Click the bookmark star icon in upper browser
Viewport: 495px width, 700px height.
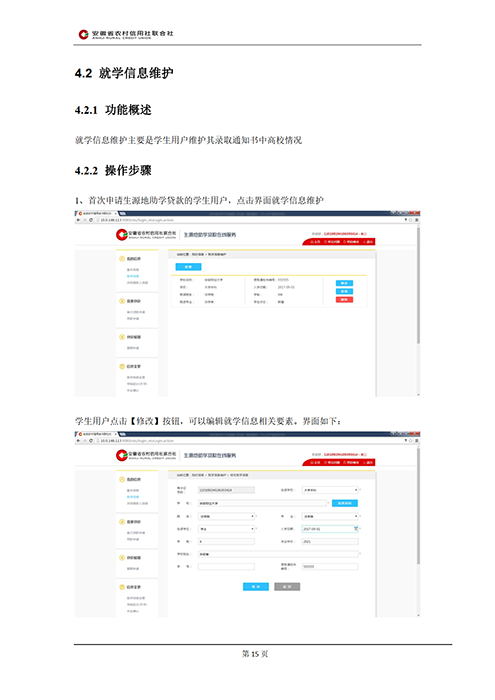411,220
